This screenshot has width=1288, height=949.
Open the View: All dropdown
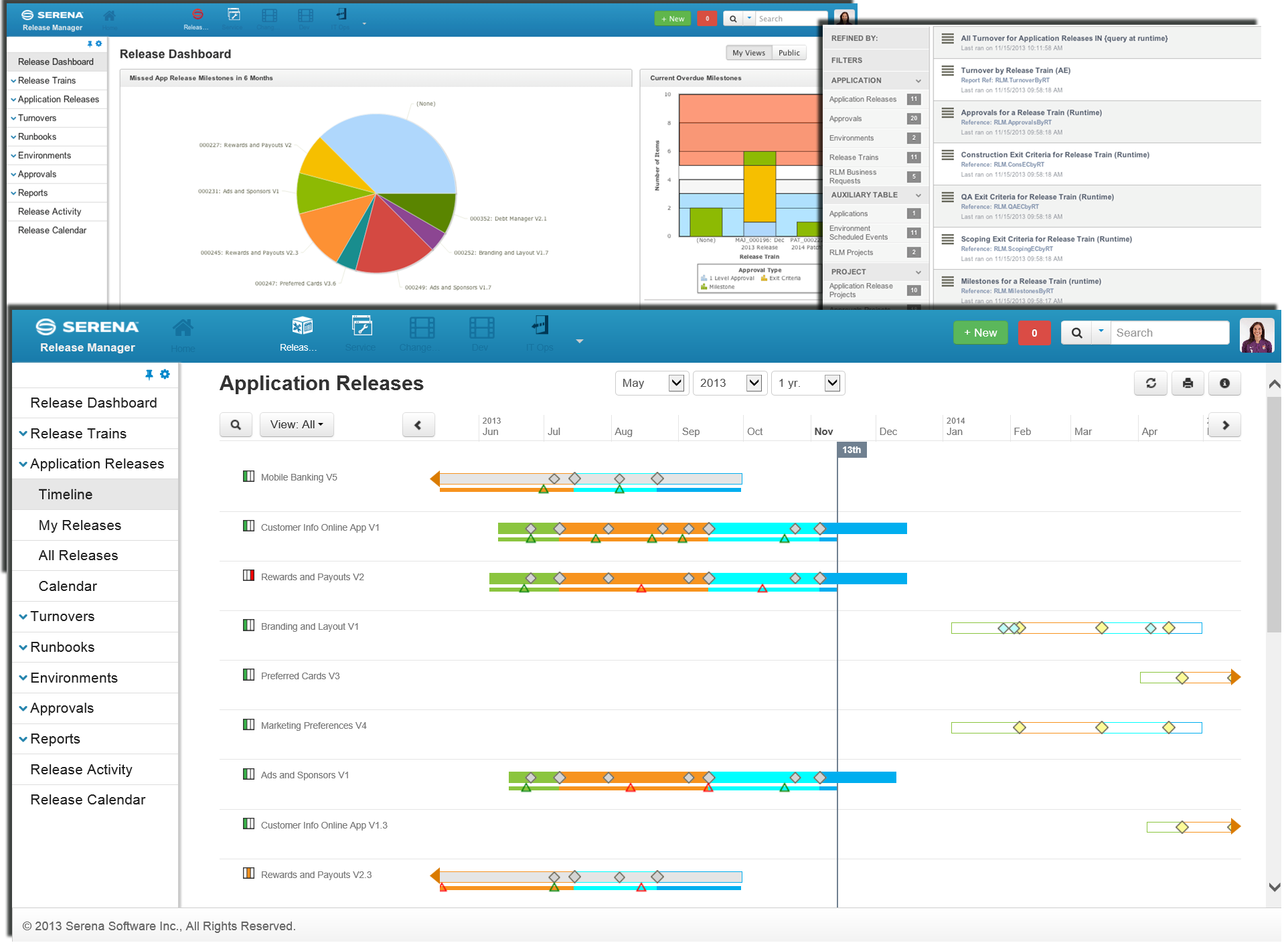pyautogui.click(x=297, y=425)
